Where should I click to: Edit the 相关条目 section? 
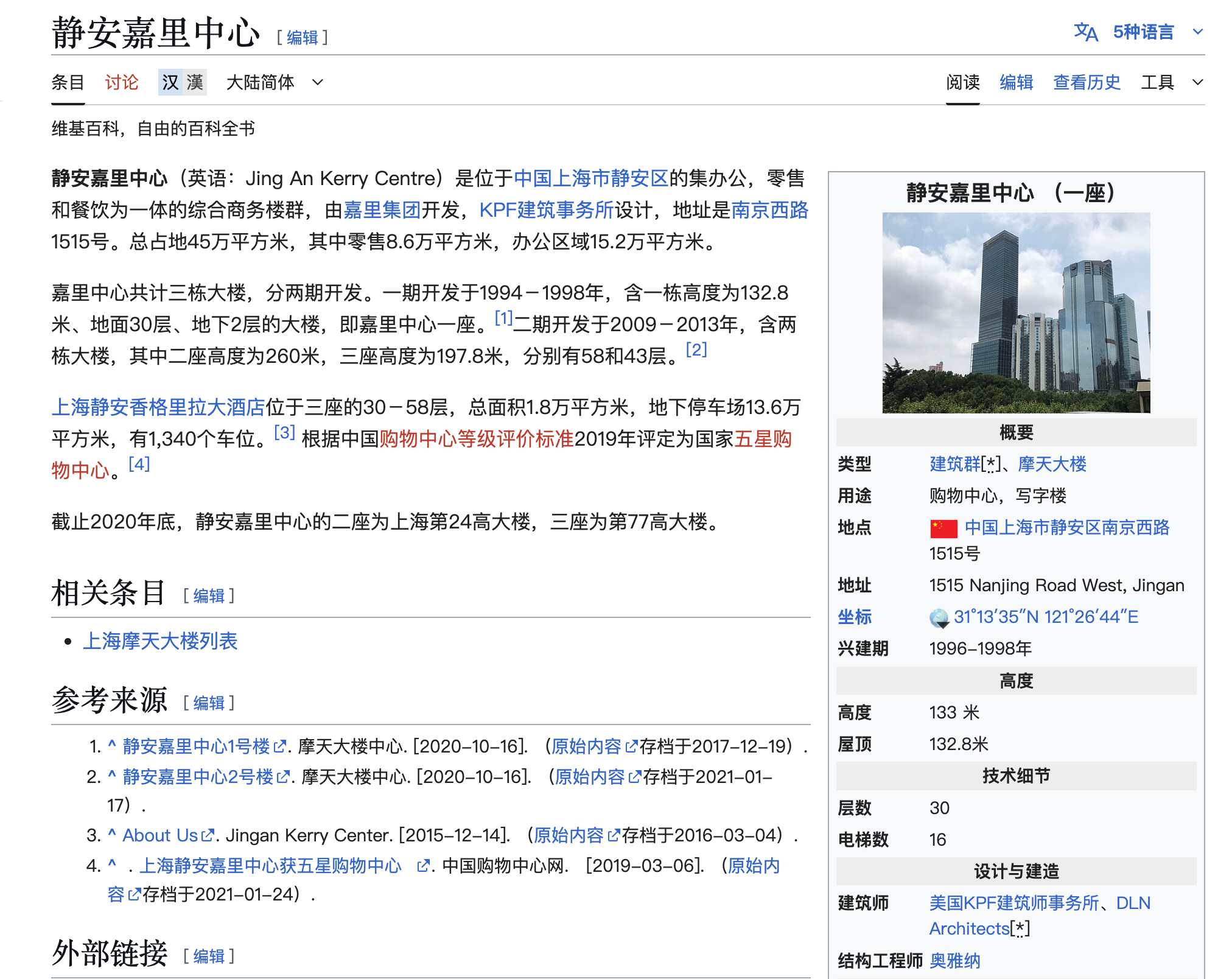click(209, 596)
